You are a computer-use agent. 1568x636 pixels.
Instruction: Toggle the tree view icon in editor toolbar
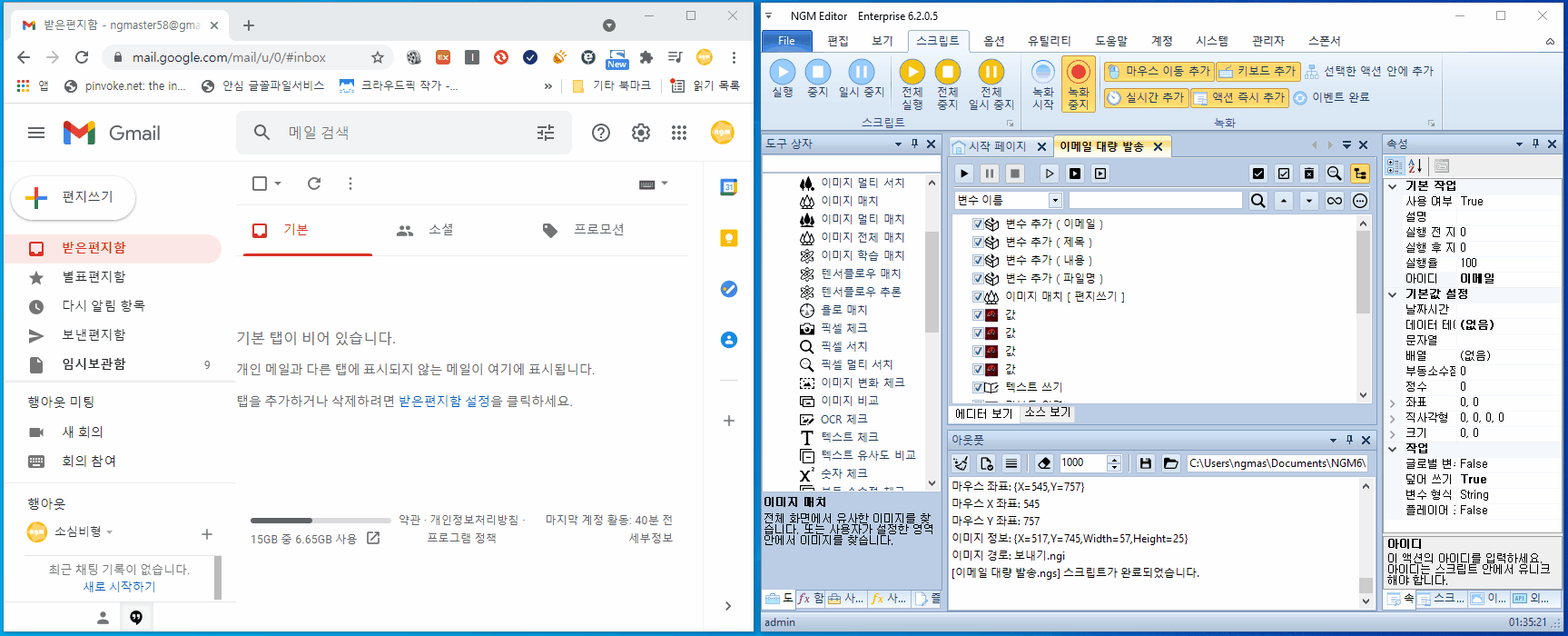tap(1359, 174)
